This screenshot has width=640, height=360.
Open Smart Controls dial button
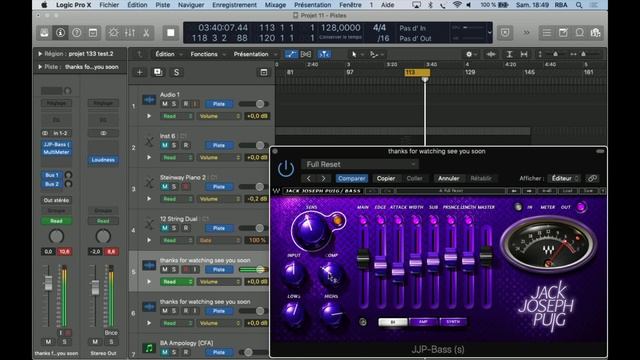[113, 33]
